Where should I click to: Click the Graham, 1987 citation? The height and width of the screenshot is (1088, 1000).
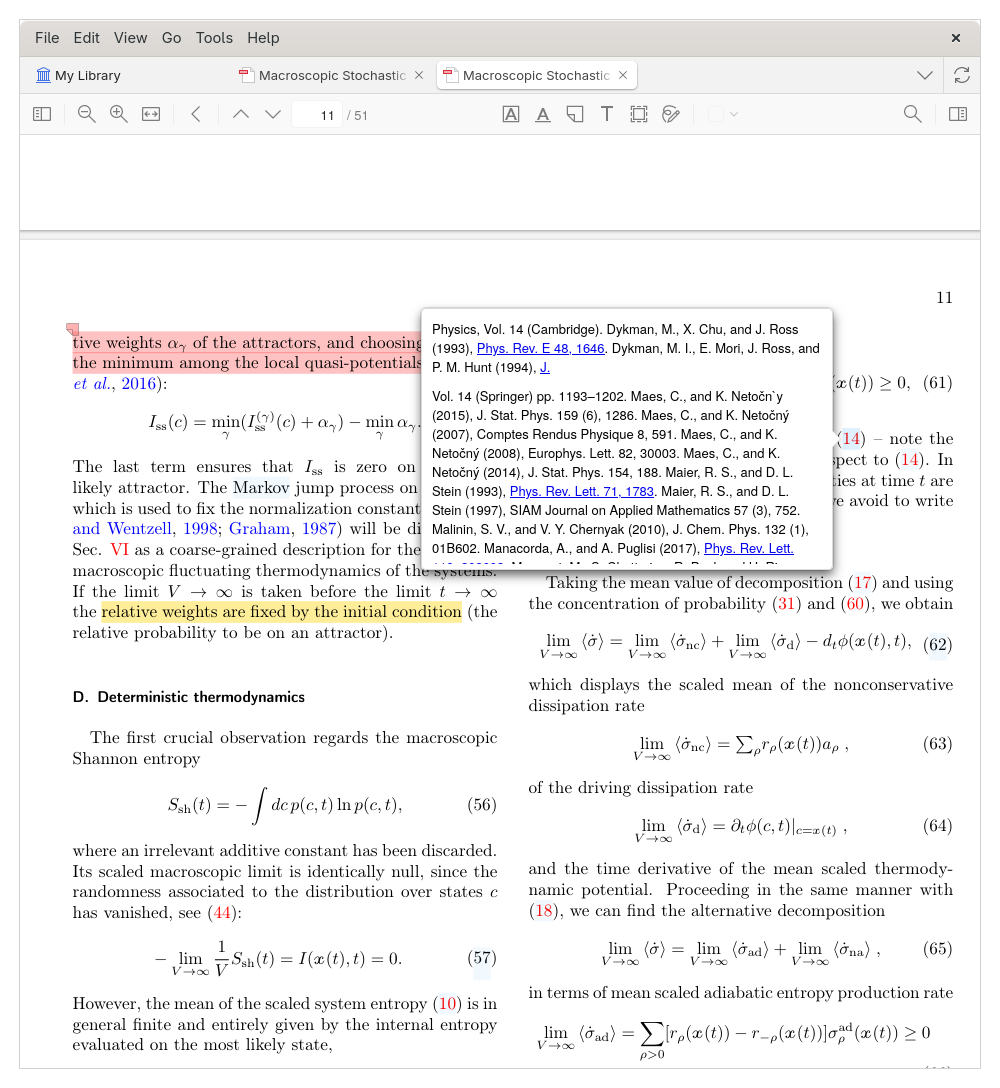(283, 529)
